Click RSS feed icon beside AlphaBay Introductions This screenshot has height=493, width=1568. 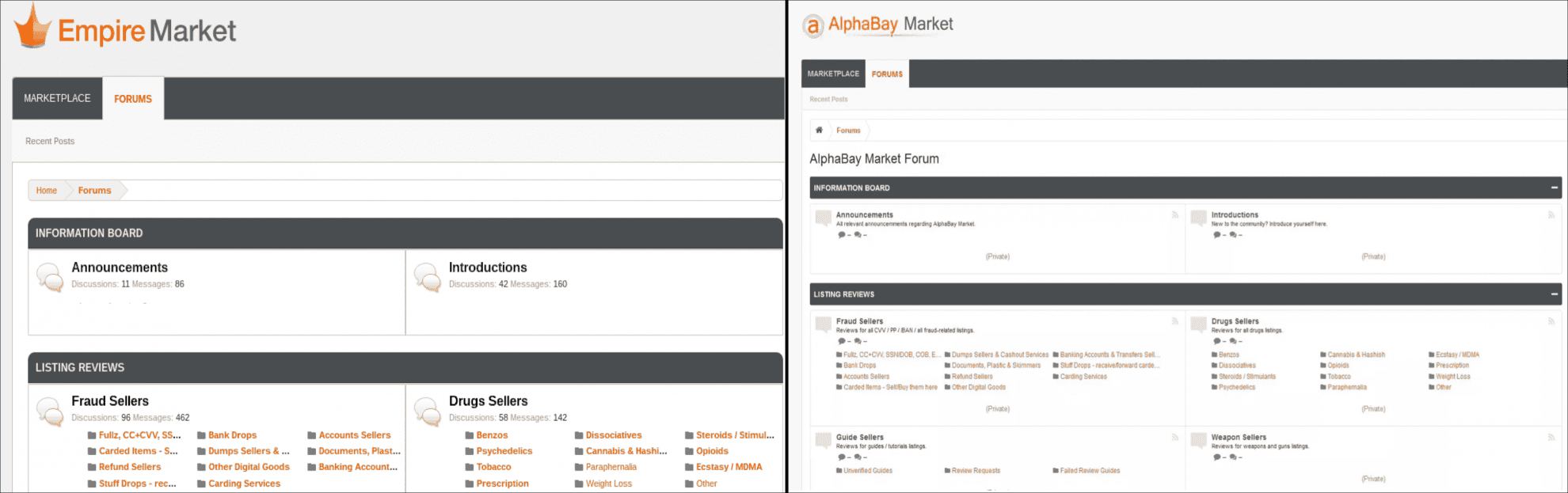tap(1551, 215)
